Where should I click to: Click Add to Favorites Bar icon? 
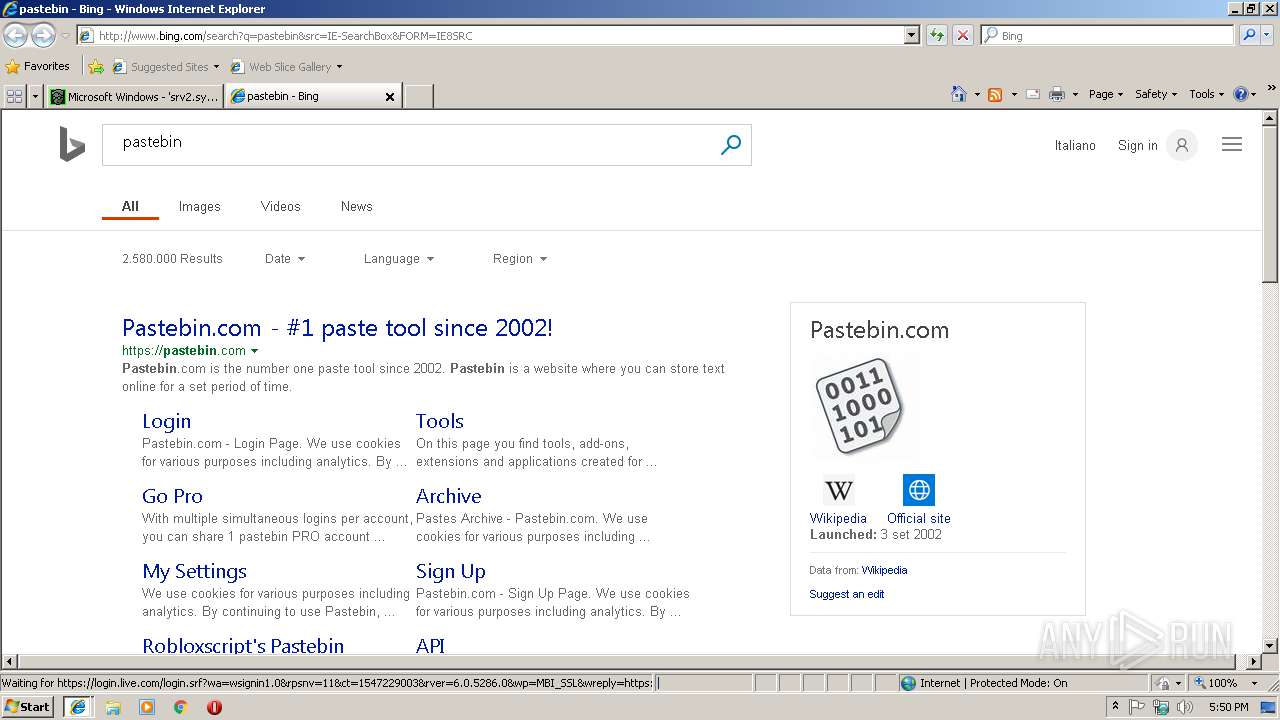click(96, 67)
